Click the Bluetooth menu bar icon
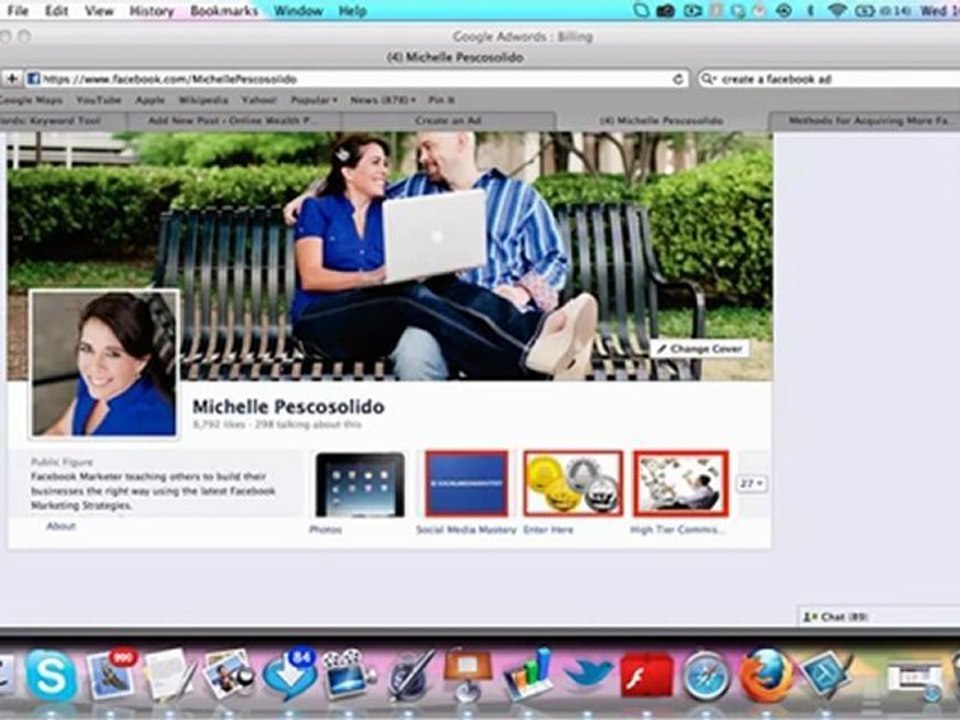960x720 pixels. click(810, 10)
